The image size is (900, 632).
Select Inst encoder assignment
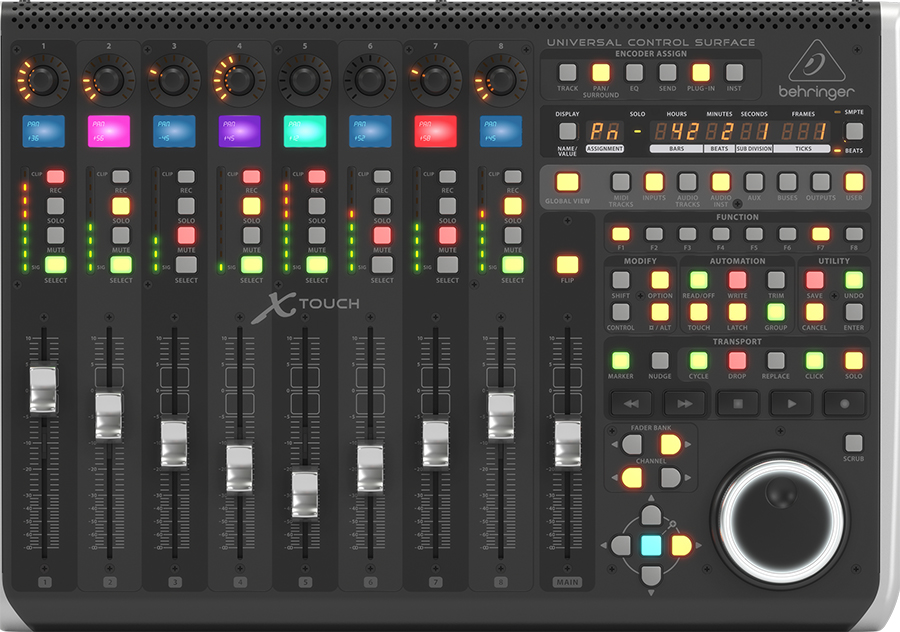pos(734,72)
